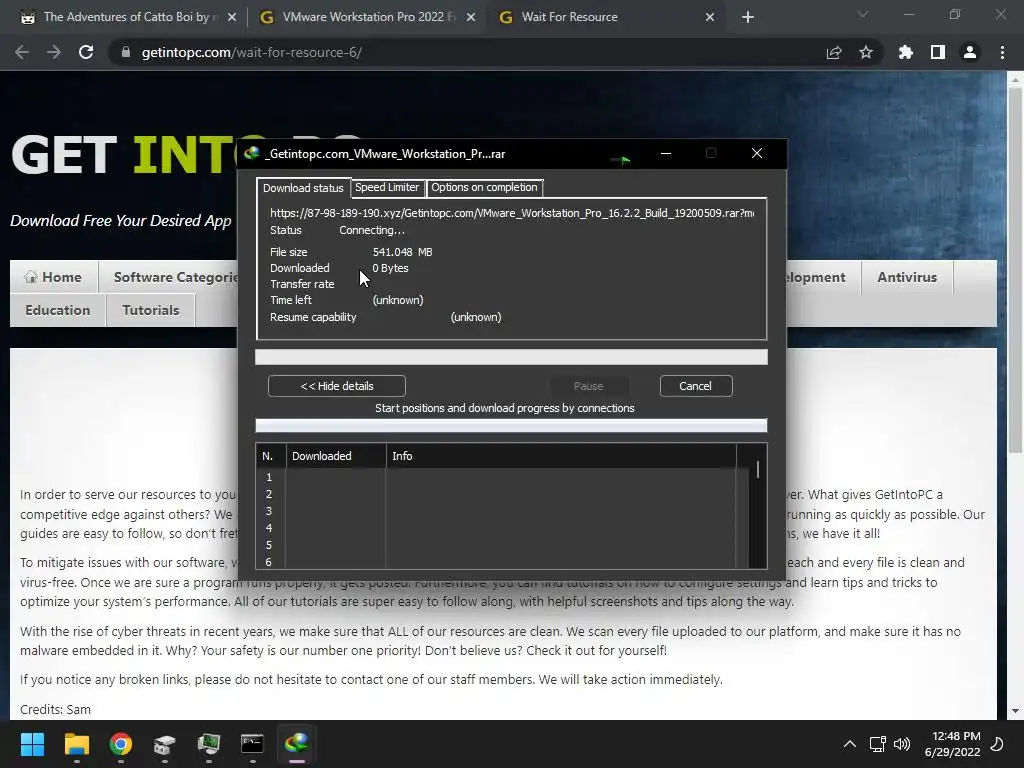Image resolution: width=1024 pixels, height=768 pixels.
Task: Share this page via address bar icon
Action: (x=834, y=52)
